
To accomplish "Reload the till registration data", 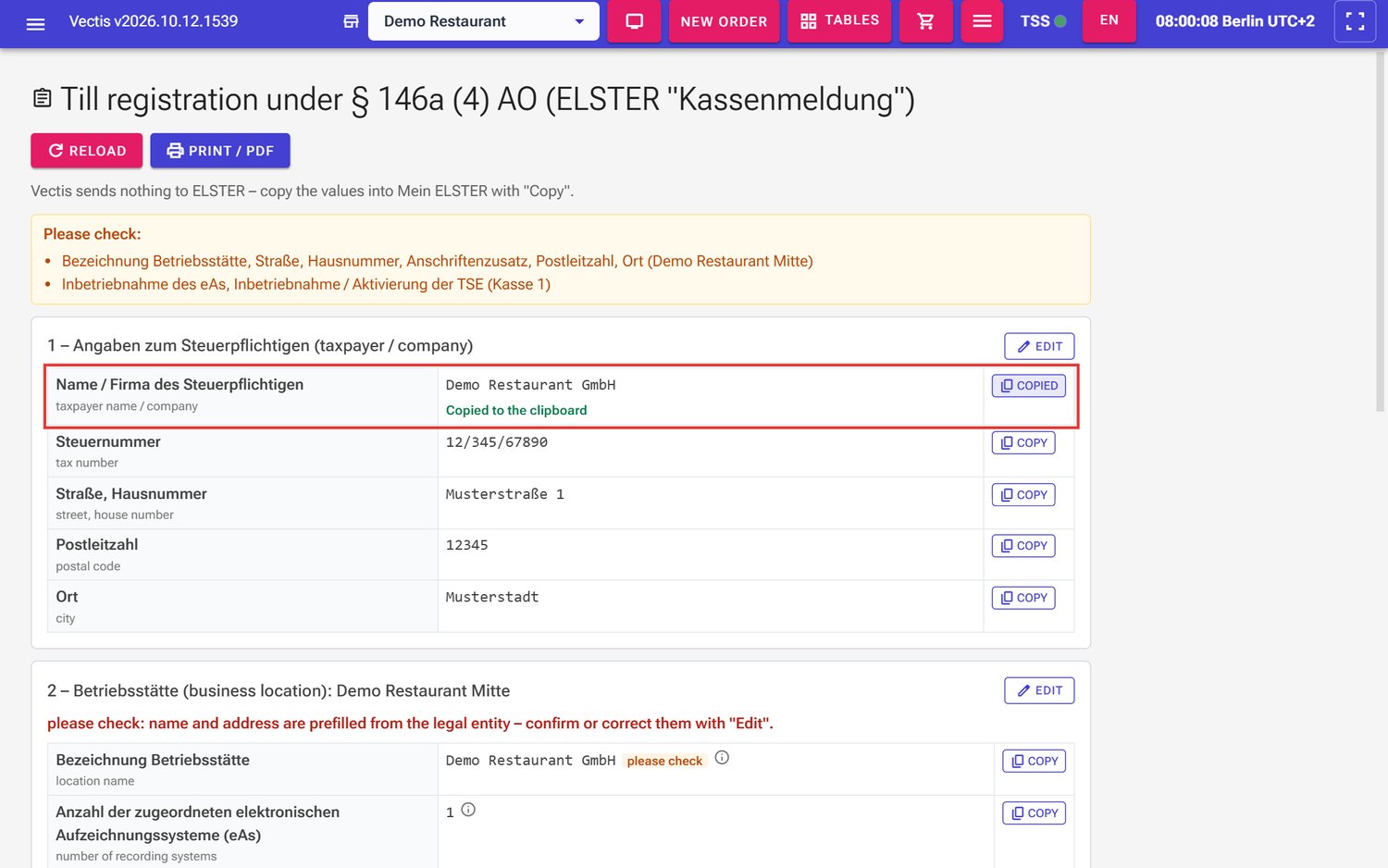I will click(87, 151).
